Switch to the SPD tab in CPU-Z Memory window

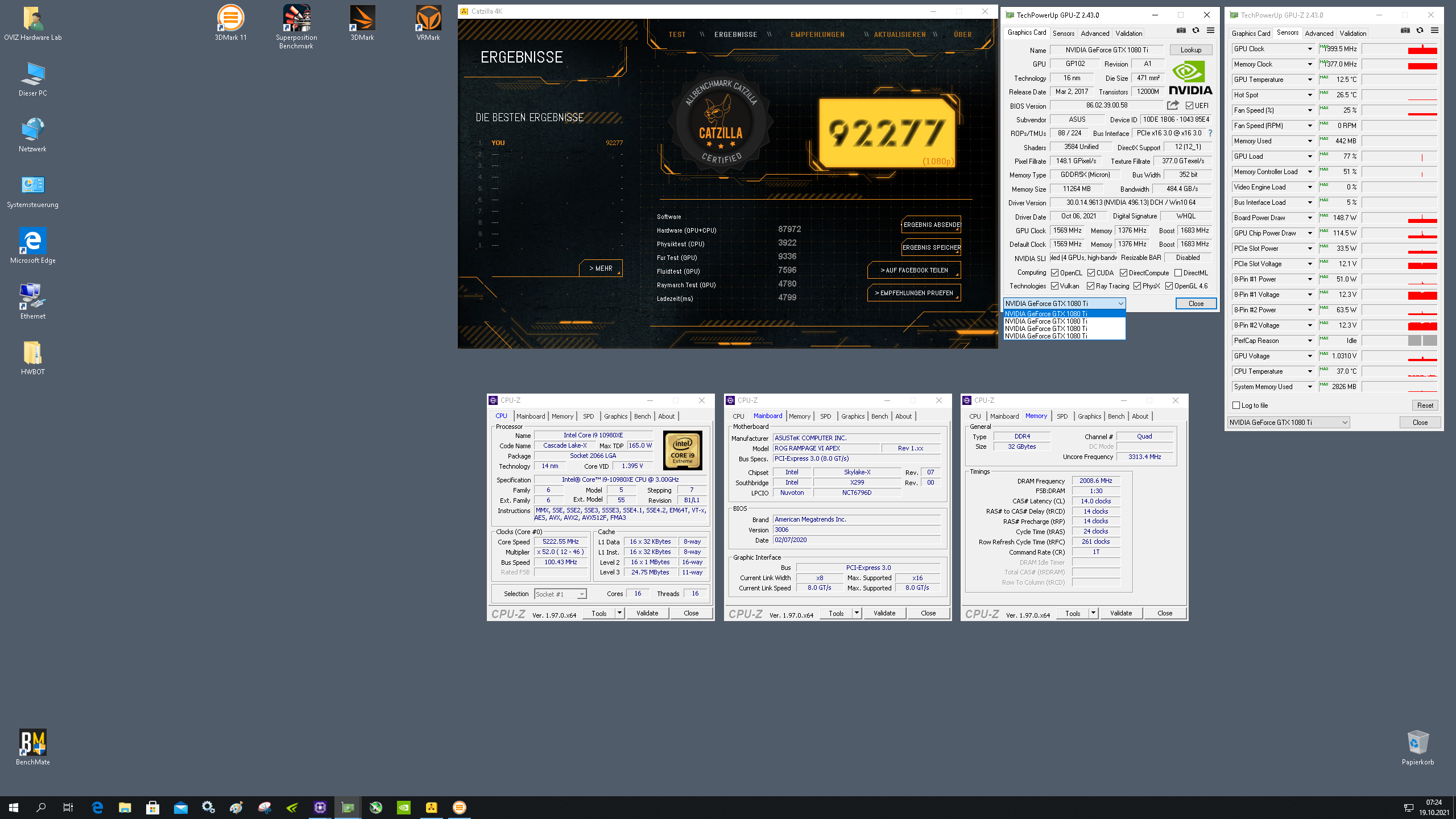pos(1062,416)
